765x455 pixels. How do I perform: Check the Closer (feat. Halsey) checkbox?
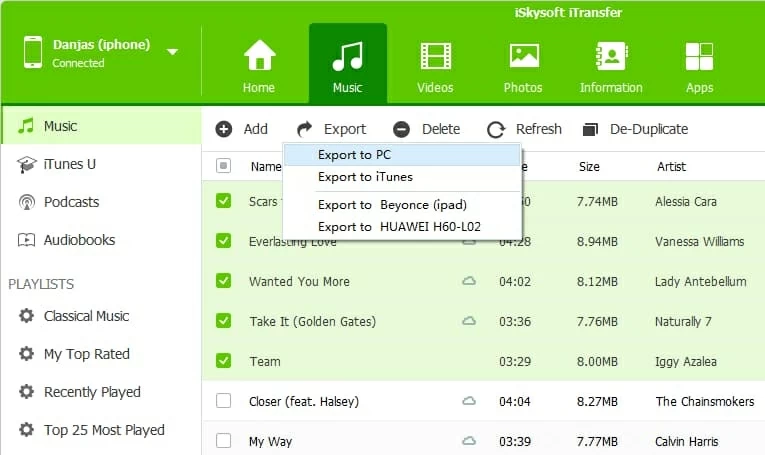224,401
